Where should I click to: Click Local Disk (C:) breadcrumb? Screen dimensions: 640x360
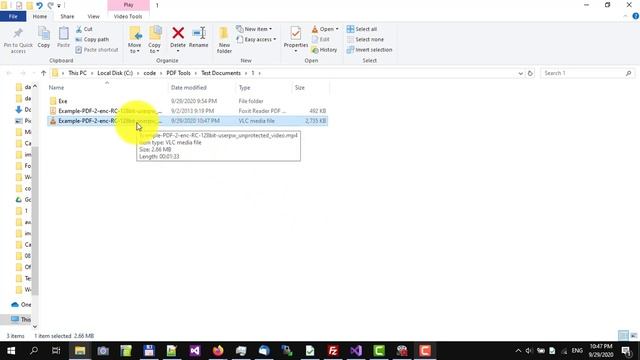115,73
